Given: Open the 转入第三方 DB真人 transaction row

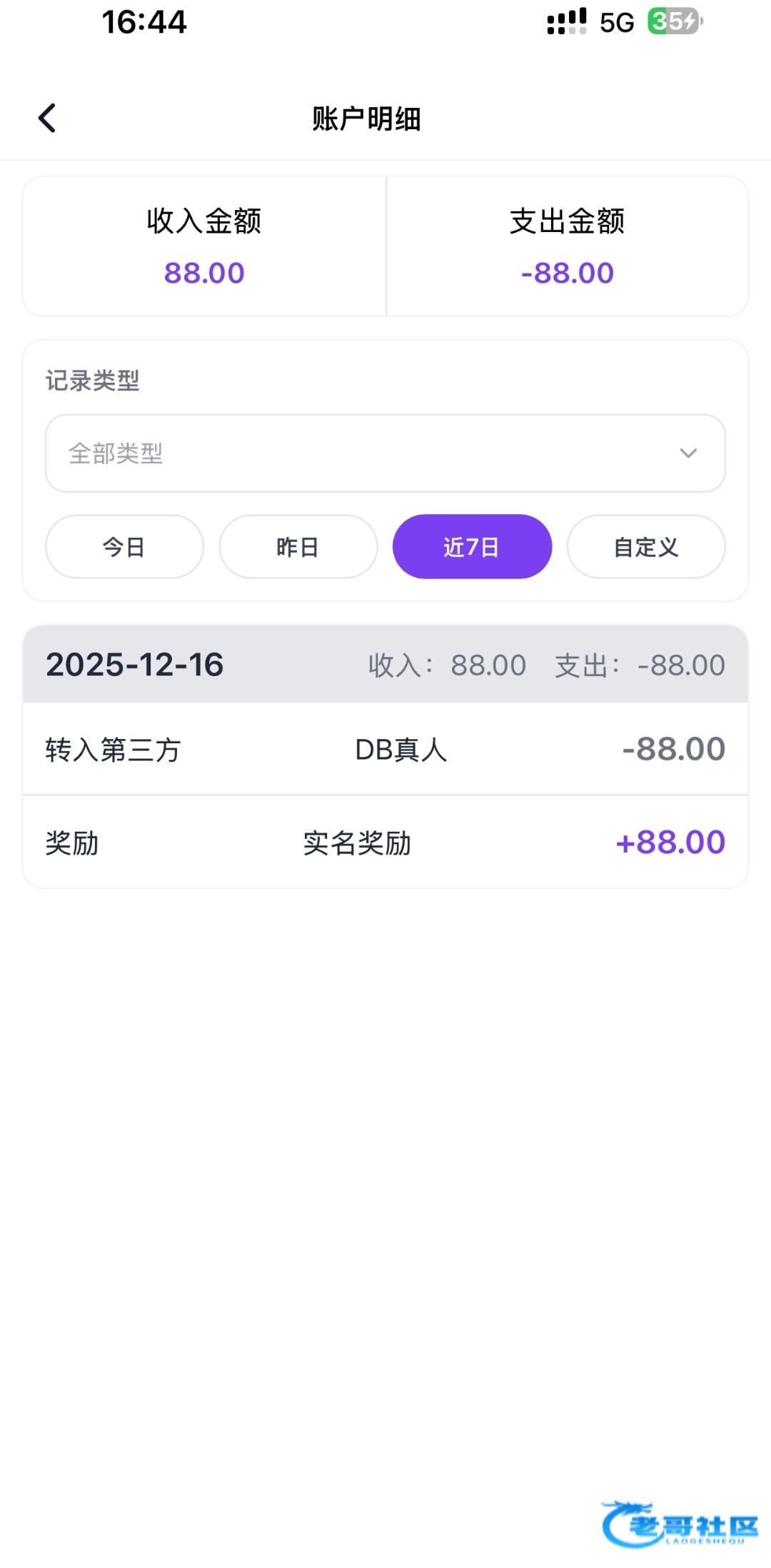Looking at the screenshot, I should click(385, 749).
